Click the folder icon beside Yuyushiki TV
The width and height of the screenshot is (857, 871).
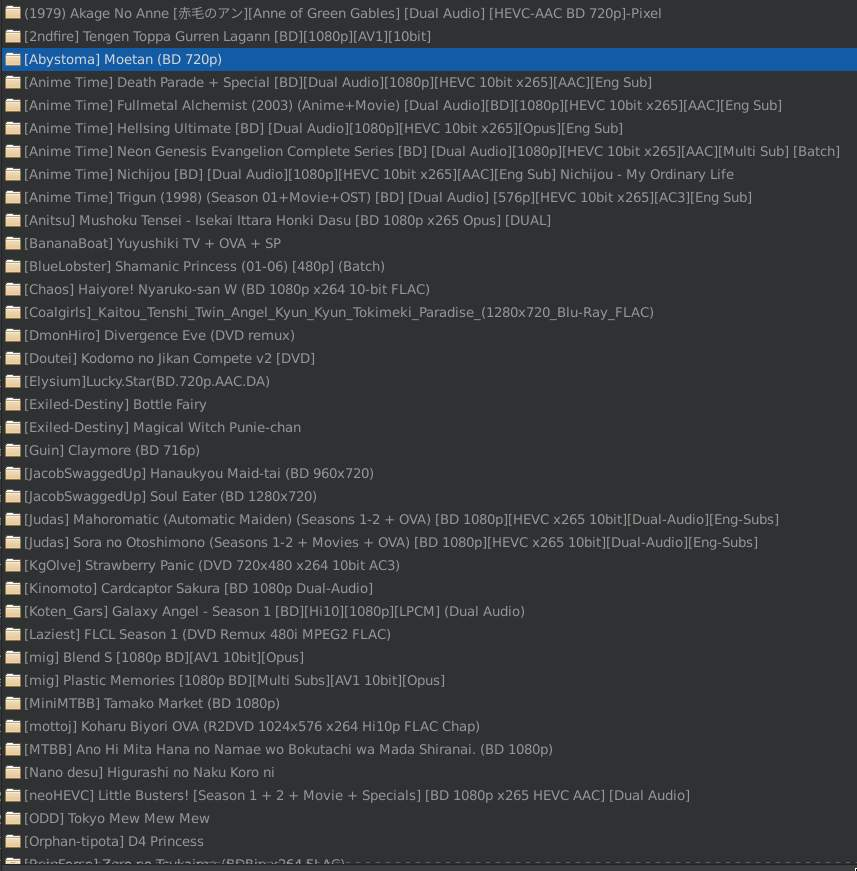tap(13, 243)
